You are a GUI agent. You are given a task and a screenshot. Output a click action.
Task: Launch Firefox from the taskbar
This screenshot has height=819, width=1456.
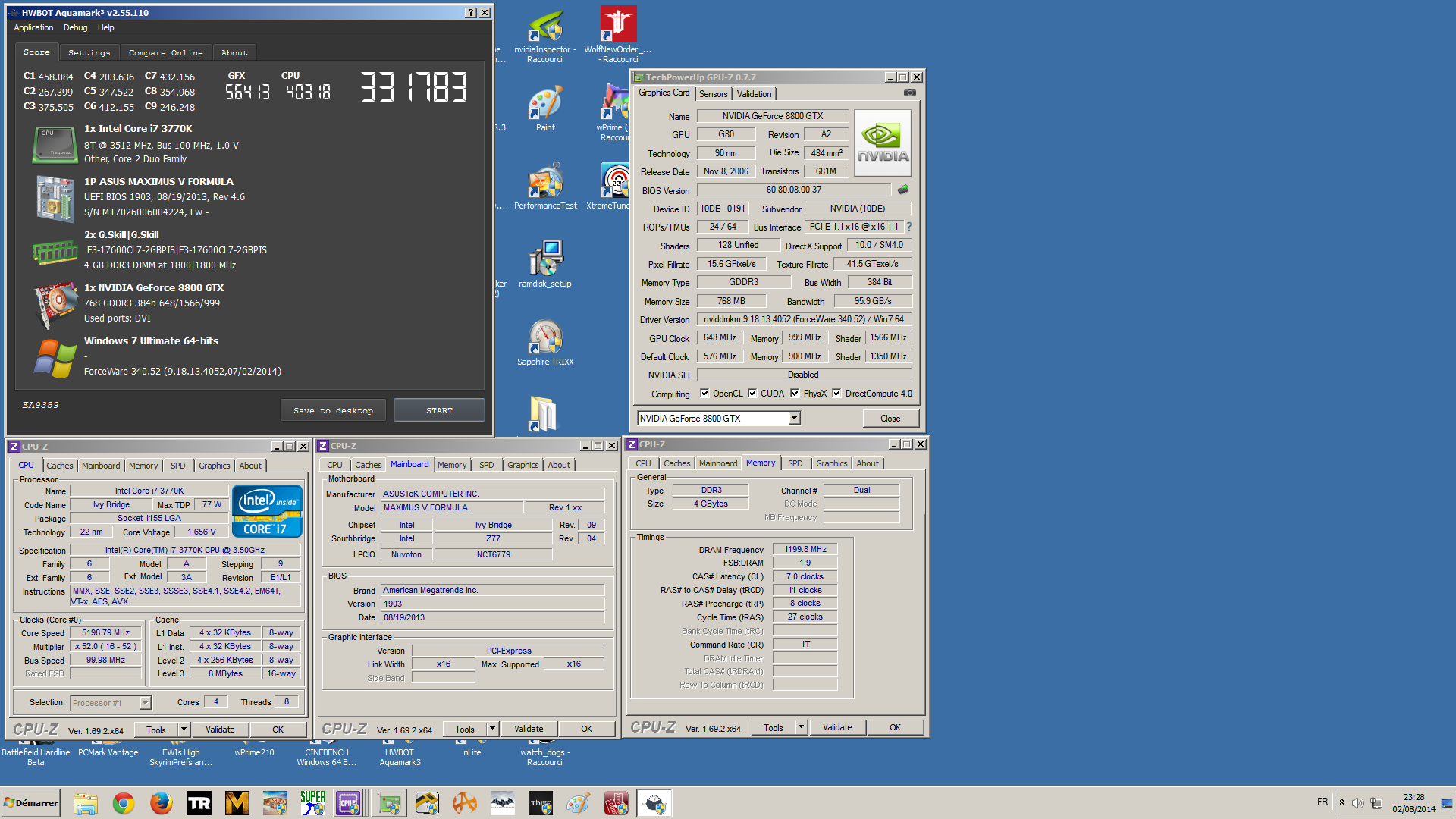162,803
